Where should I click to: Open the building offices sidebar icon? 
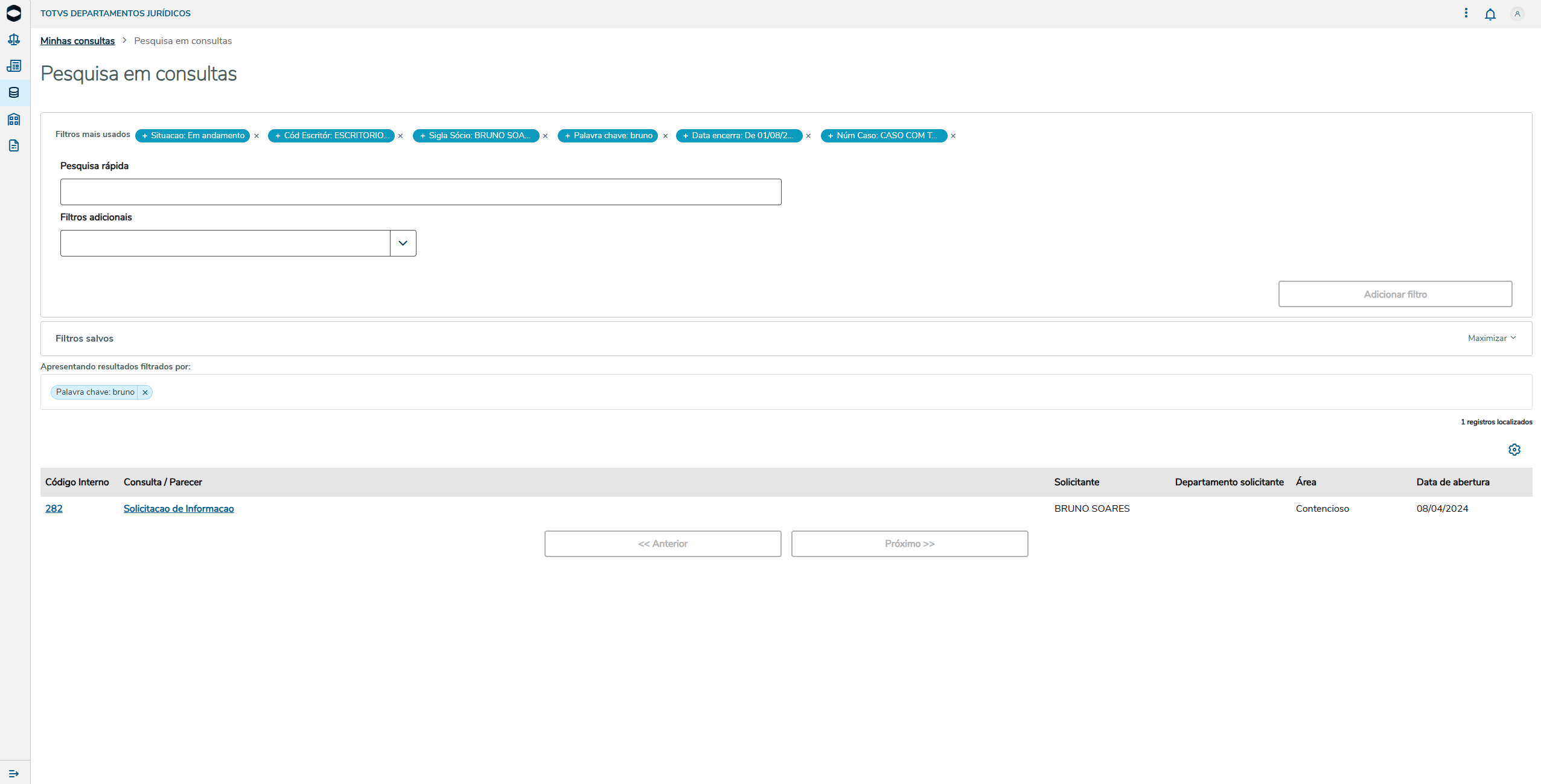[x=14, y=119]
